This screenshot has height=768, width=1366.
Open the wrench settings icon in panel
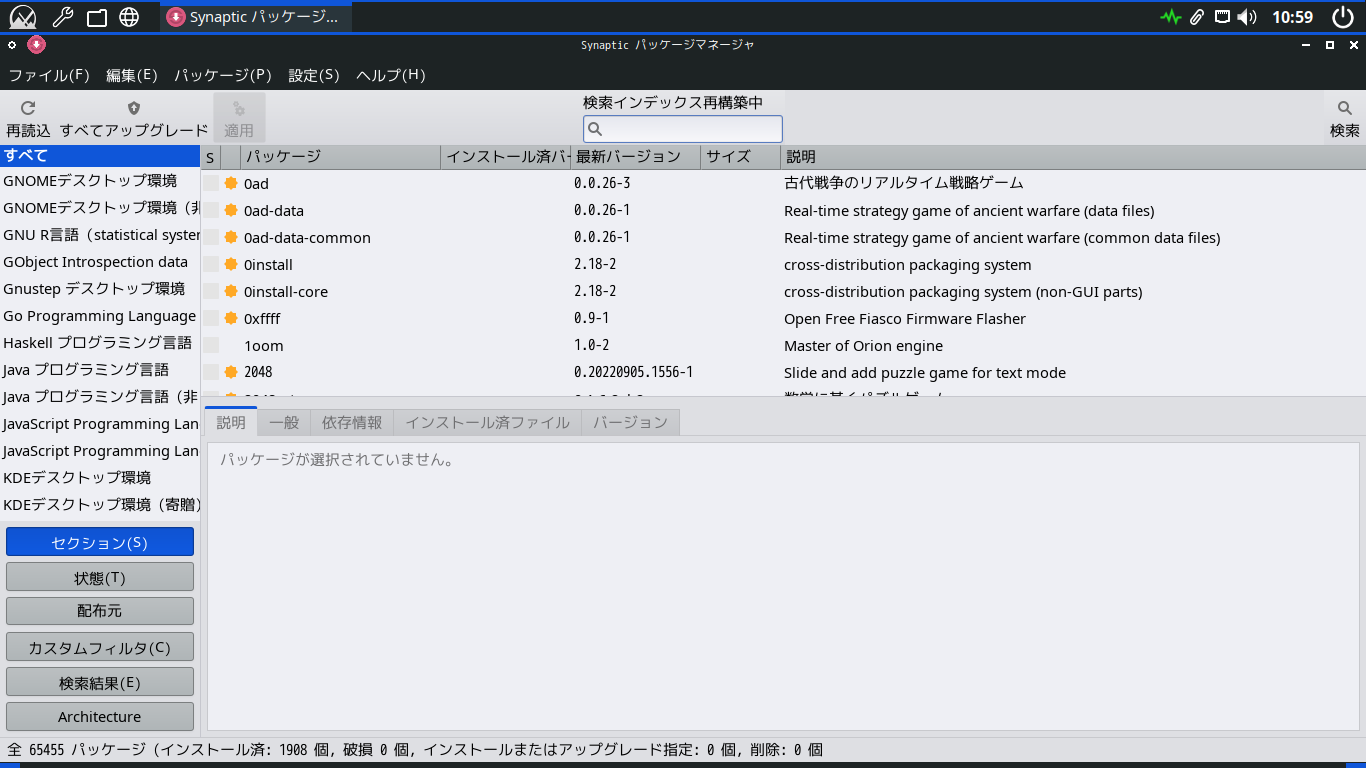point(62,17)
